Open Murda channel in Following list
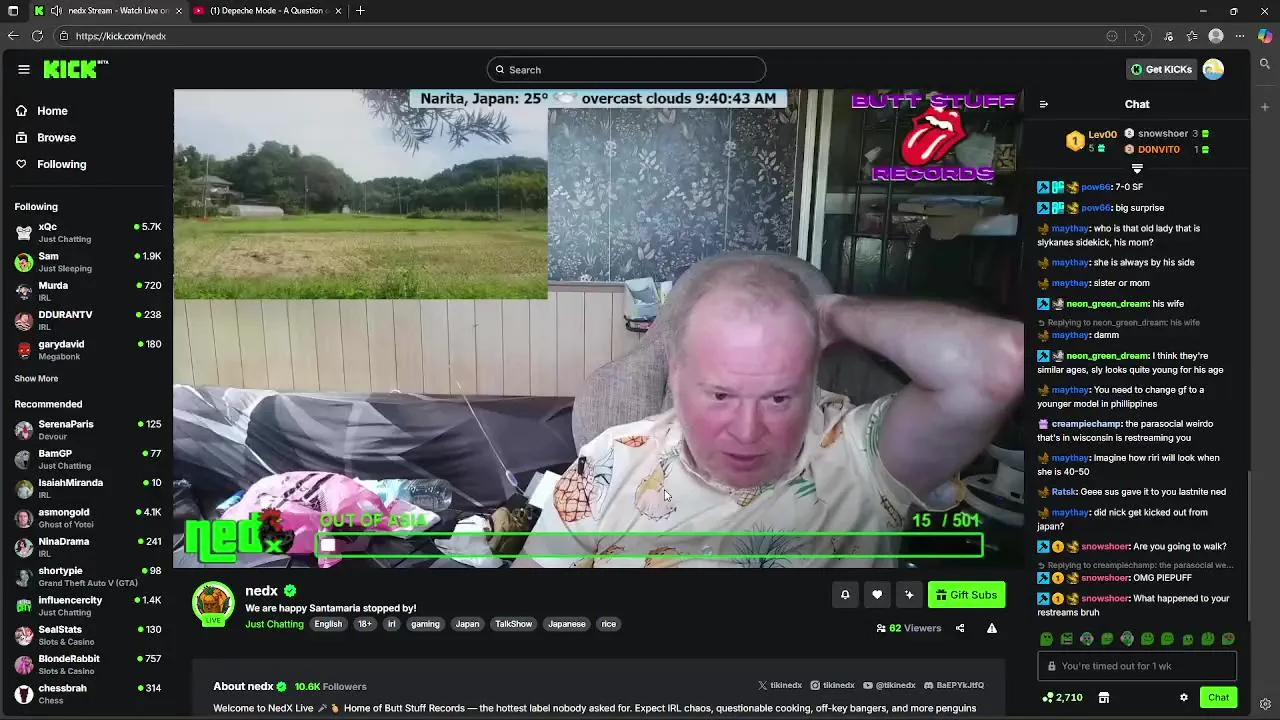This screenshot has width=1280, height=720. point(87,291)
